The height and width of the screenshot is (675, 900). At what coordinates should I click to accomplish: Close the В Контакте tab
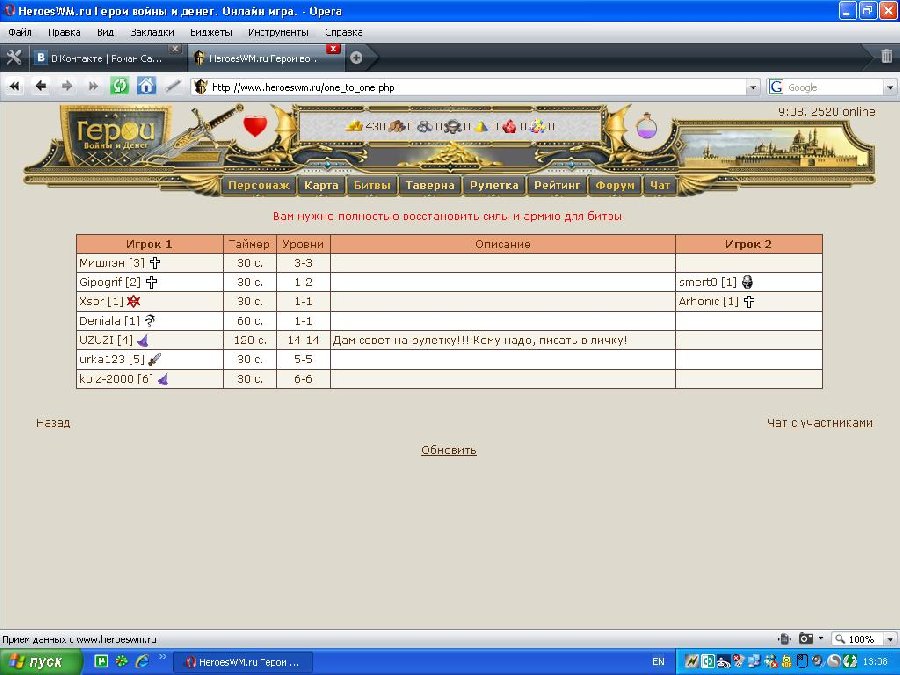click(175, 48)
